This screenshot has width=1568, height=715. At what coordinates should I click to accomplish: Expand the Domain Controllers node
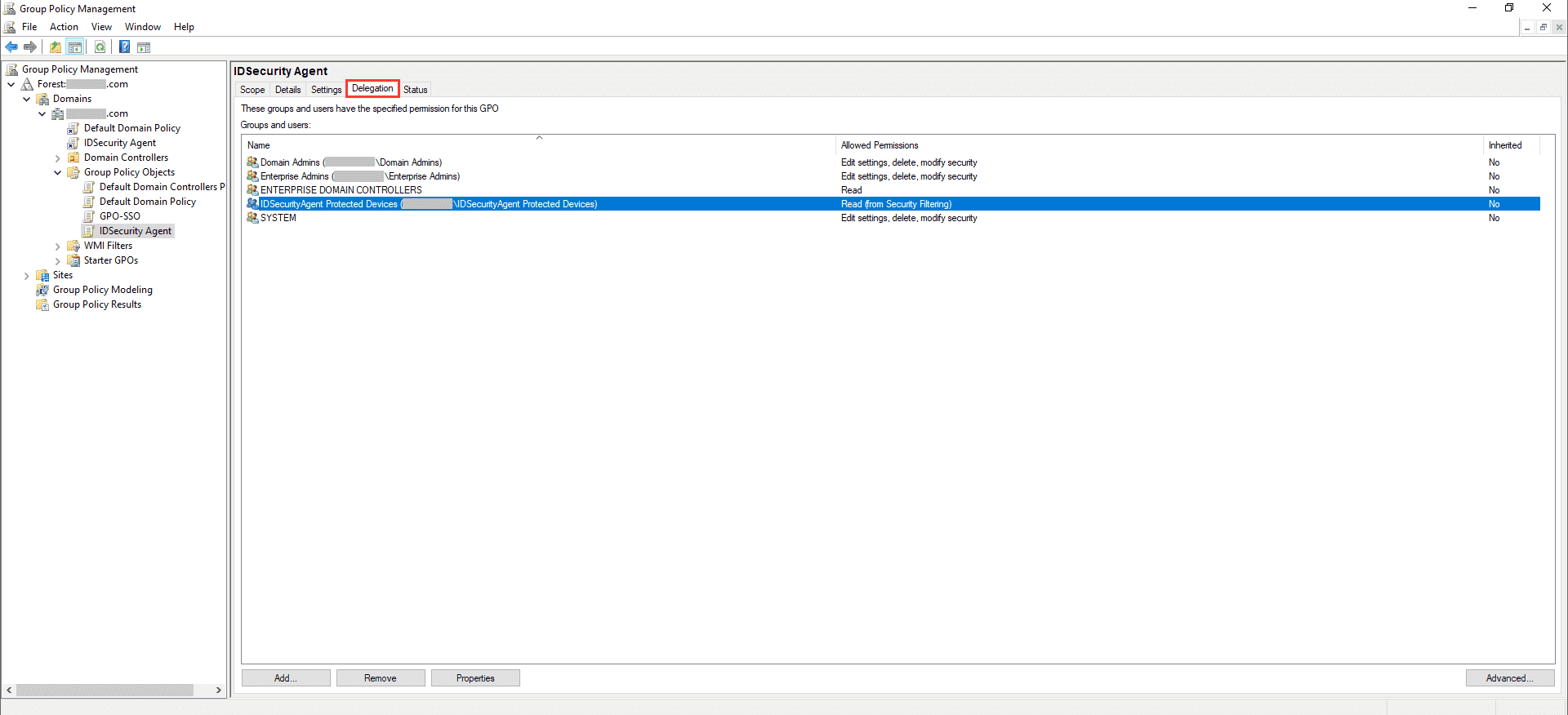tap(57, 158)
